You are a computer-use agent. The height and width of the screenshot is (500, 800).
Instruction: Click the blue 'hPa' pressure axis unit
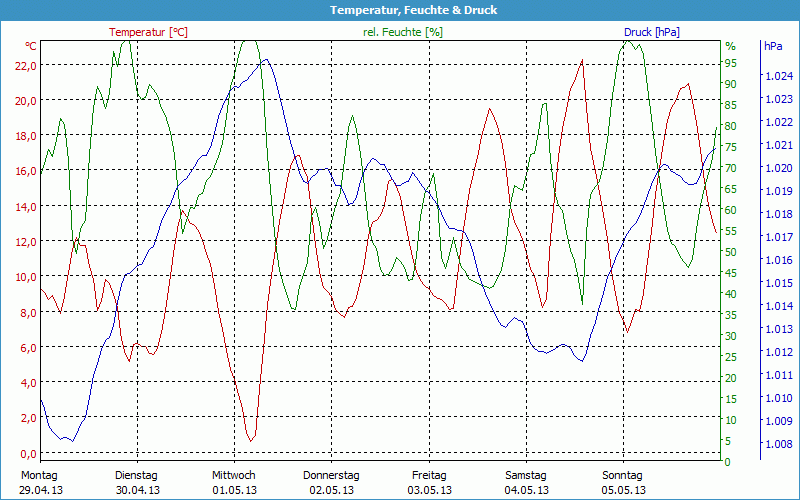773,46
